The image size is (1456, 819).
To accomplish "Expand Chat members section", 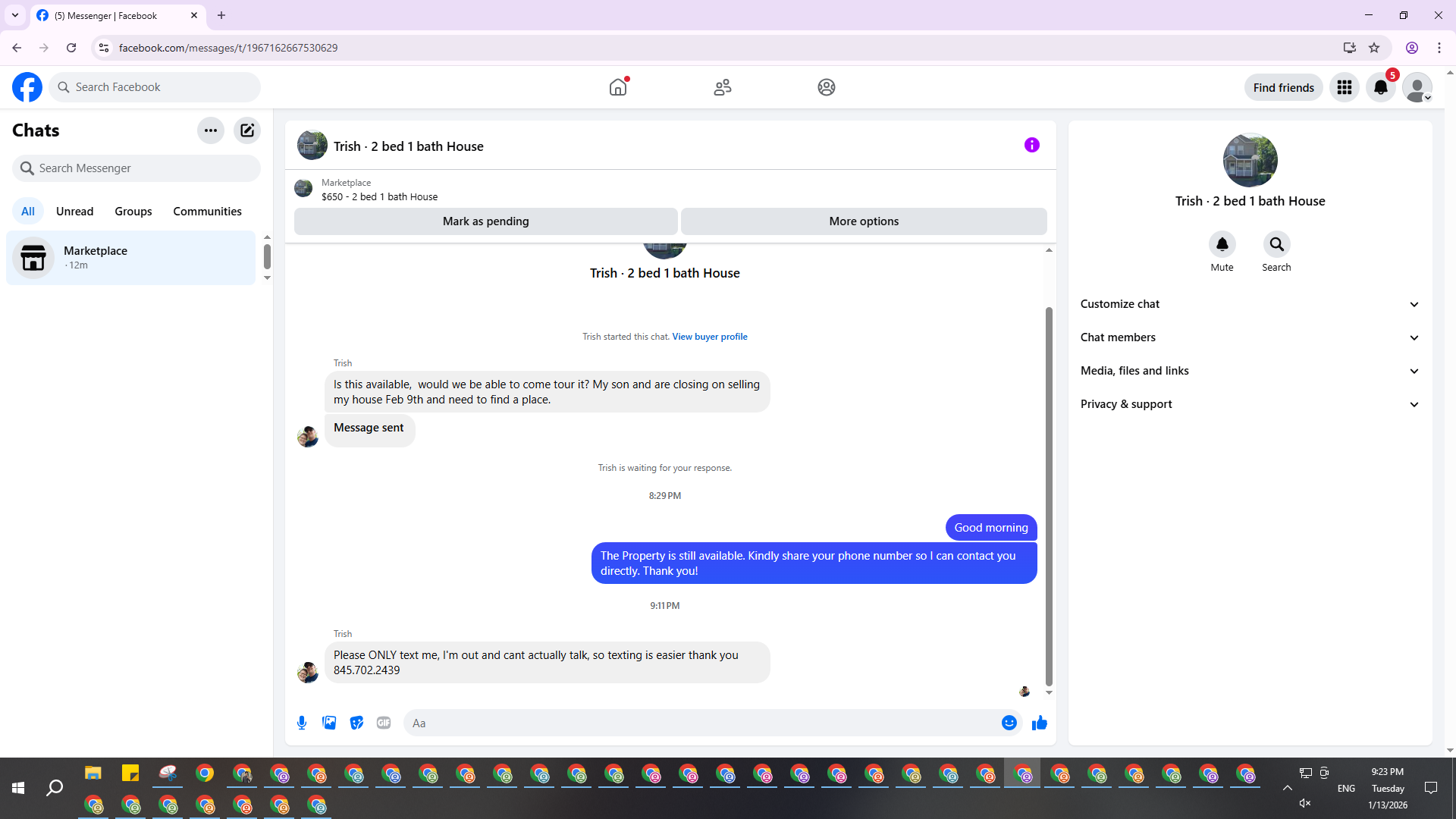I will point(1250,337).
